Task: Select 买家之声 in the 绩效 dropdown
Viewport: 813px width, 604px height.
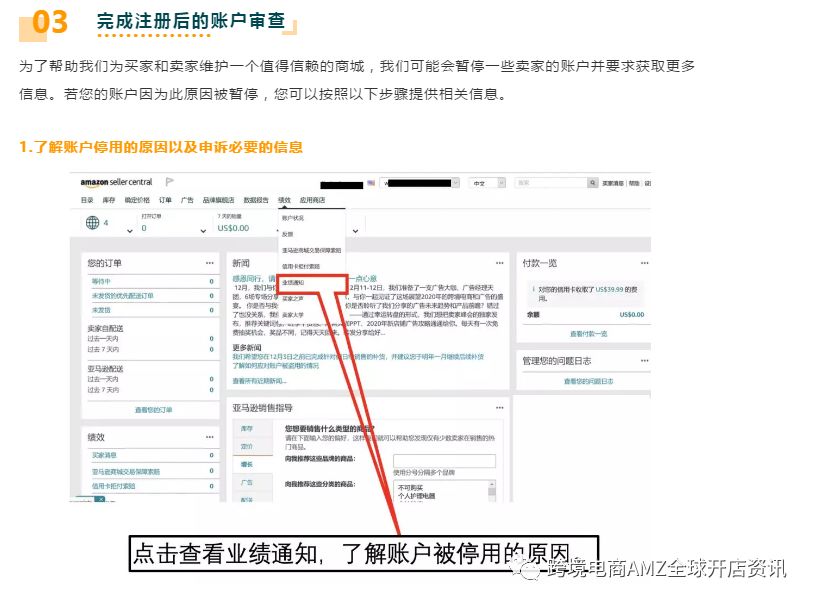Action: 293,299
